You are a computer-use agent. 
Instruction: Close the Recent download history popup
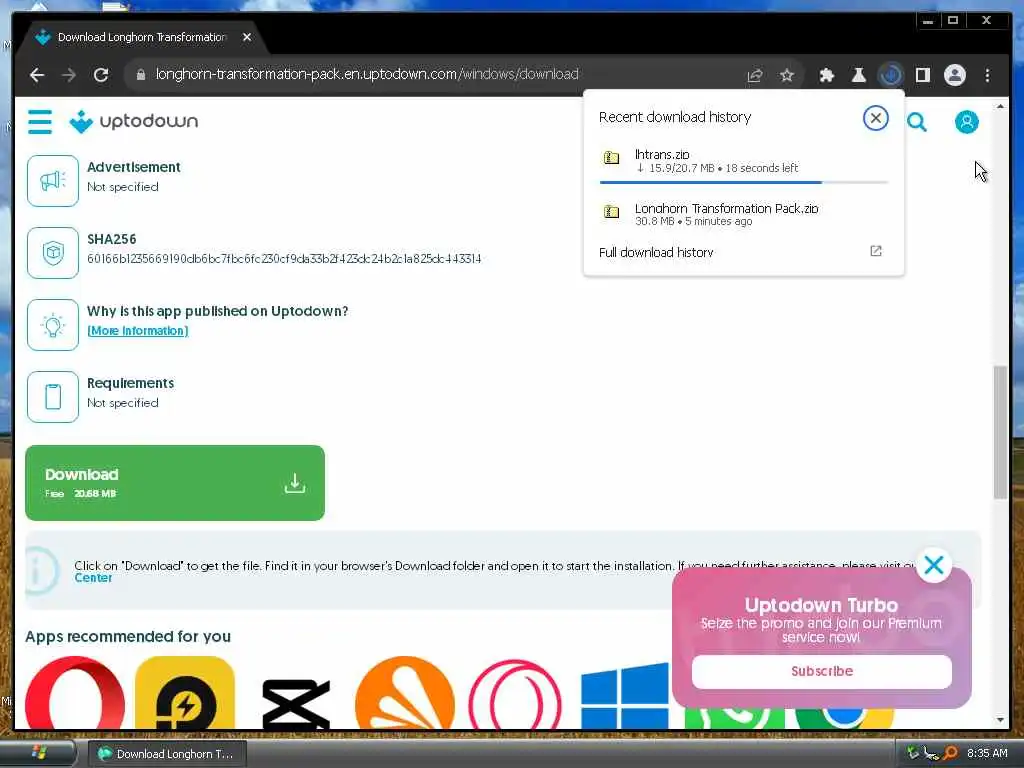click(x=875, y=118)
